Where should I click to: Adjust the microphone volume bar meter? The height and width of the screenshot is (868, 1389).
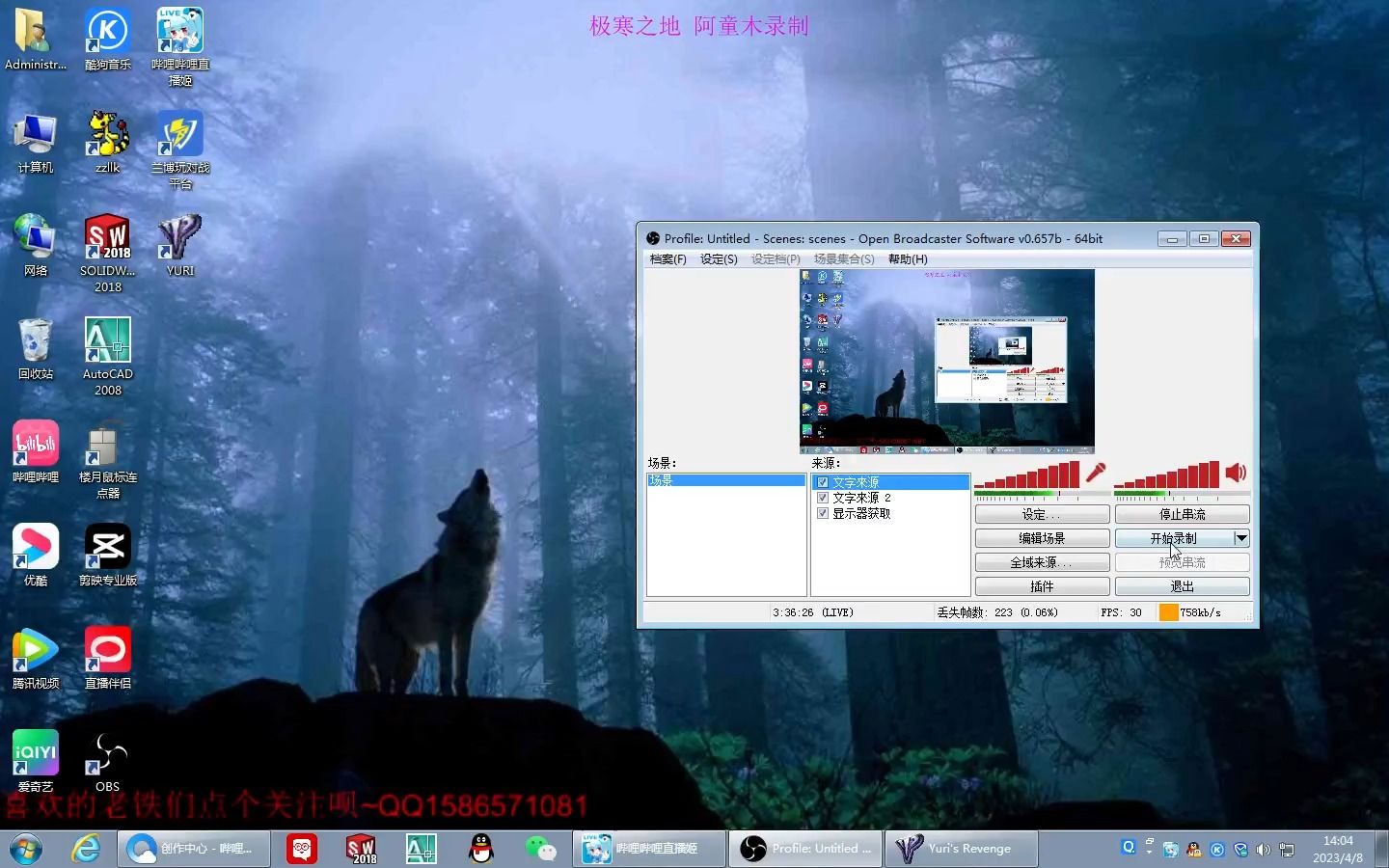(x=1027, y=475)
